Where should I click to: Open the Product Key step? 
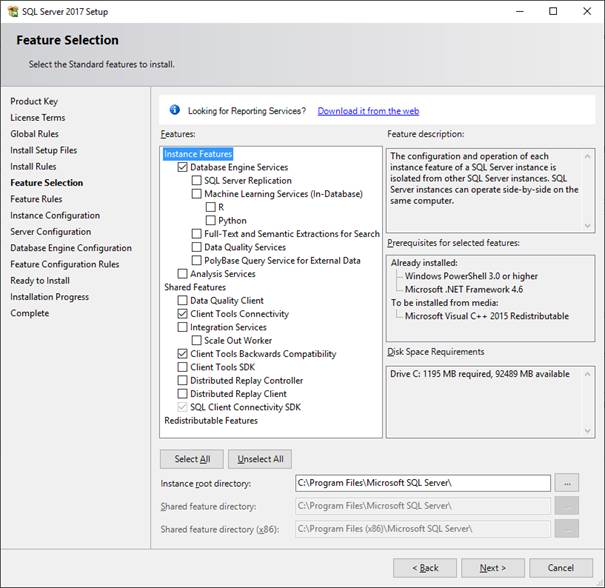point(34,101)
